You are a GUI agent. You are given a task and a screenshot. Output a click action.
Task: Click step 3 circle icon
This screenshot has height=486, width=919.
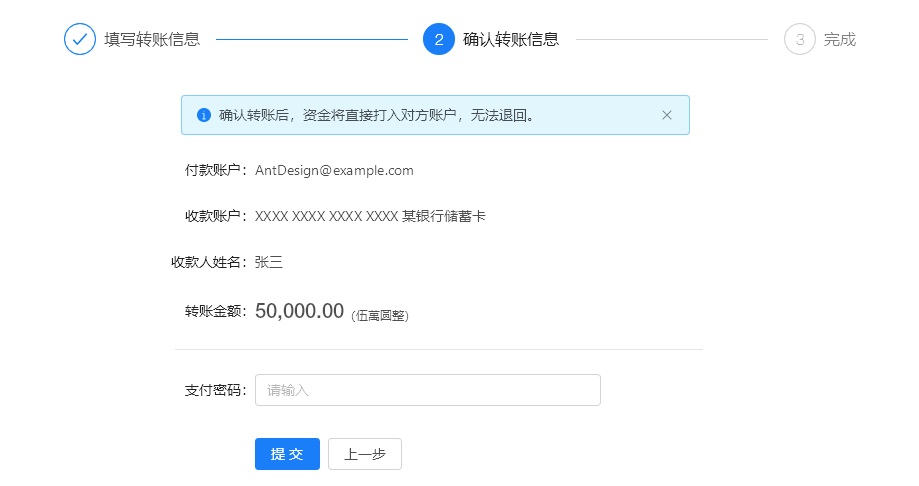(800, 39)
